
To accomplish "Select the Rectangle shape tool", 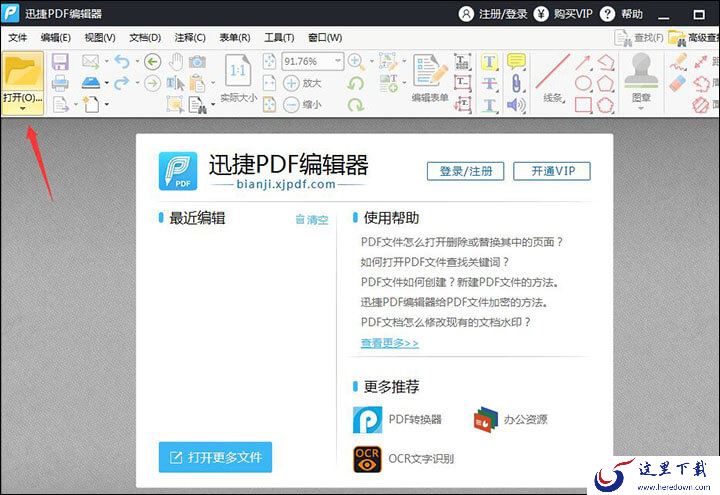I will coord(583,105).
